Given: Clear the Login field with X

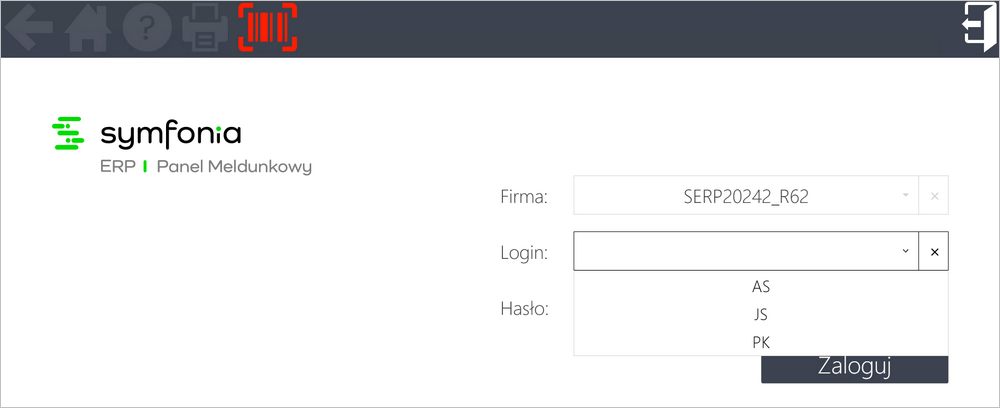Looking at the screenshot, I should tap(934, 251).
